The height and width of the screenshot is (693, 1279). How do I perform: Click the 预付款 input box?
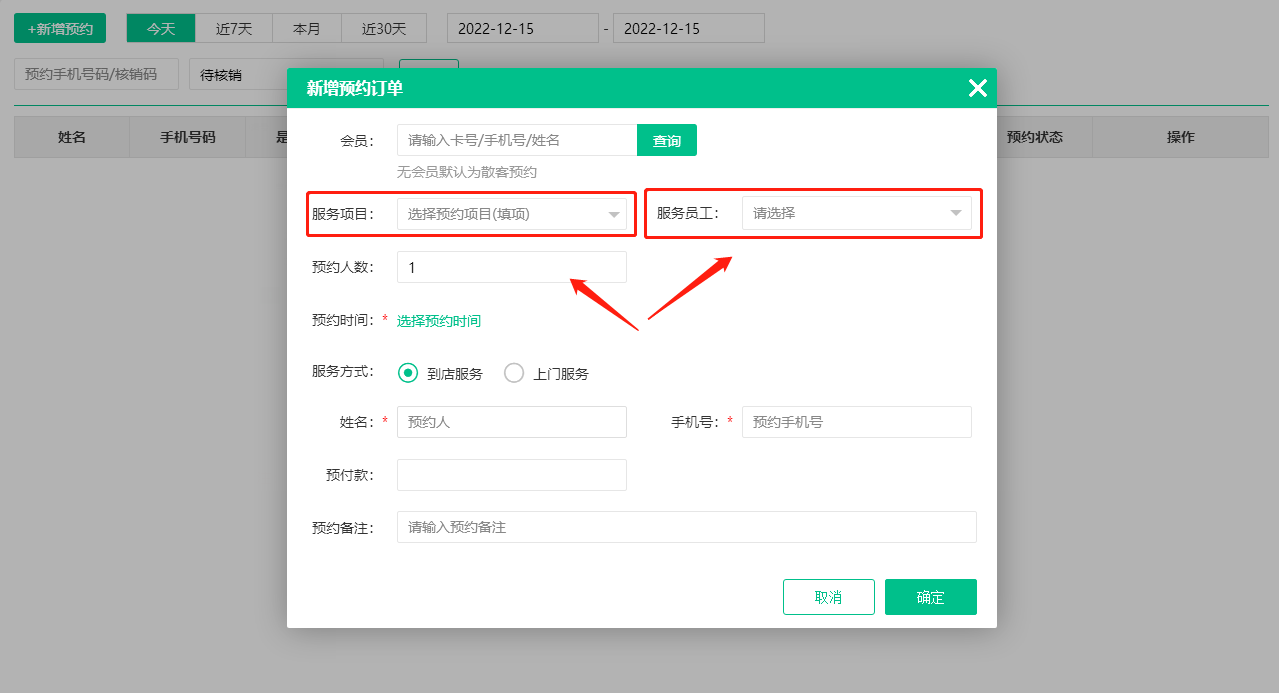coord(511,475)
